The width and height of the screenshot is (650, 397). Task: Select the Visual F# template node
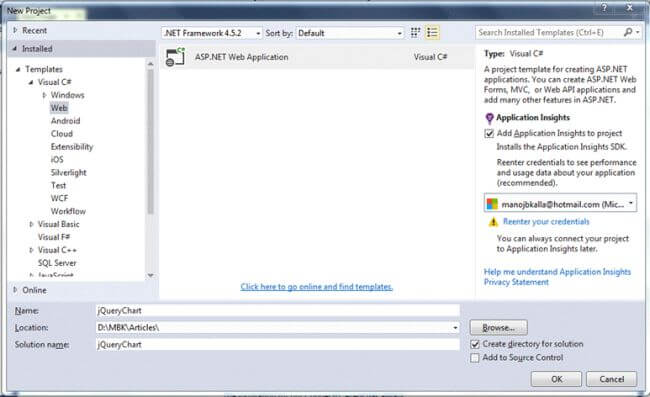(54, 237)
